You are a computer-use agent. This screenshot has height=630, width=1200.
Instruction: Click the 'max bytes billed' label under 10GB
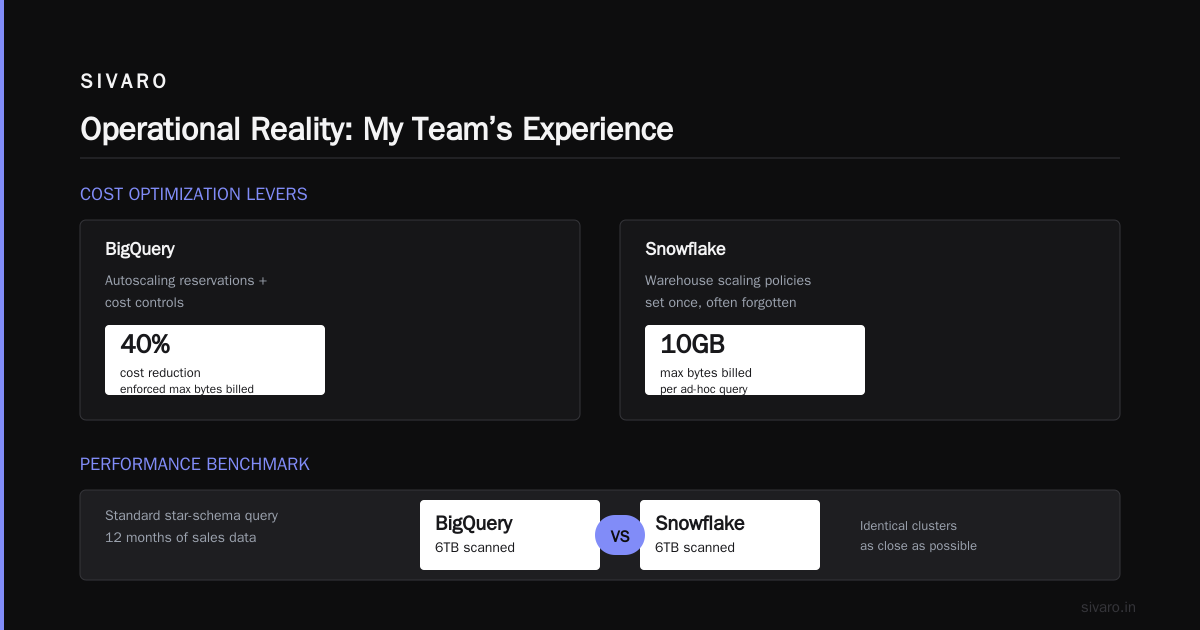click(706, 373)
